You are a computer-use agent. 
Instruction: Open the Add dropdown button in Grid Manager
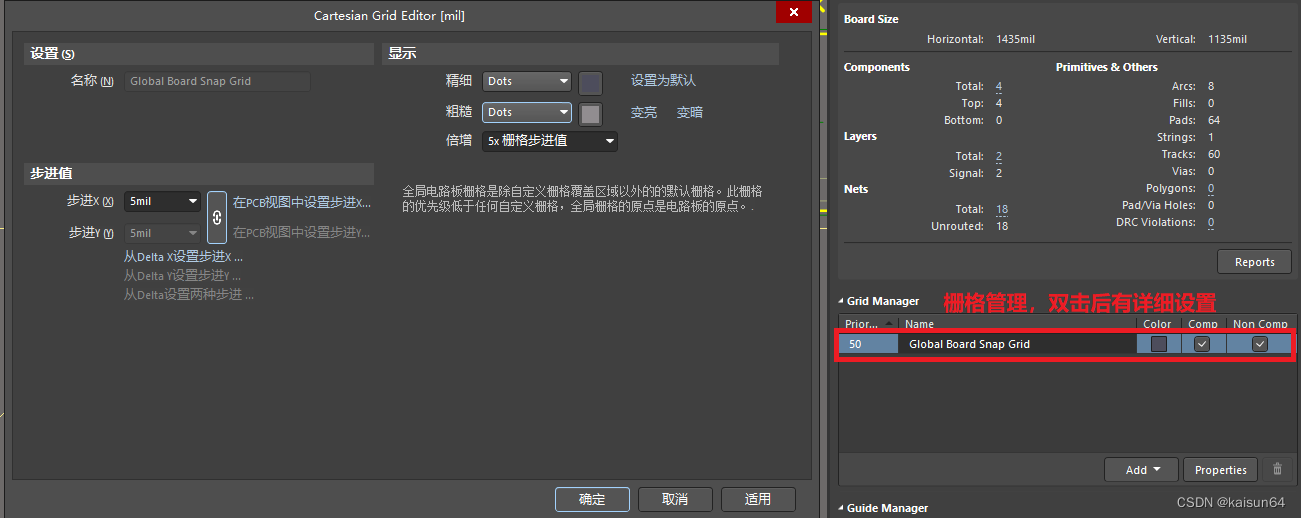tap(1140, 469)
